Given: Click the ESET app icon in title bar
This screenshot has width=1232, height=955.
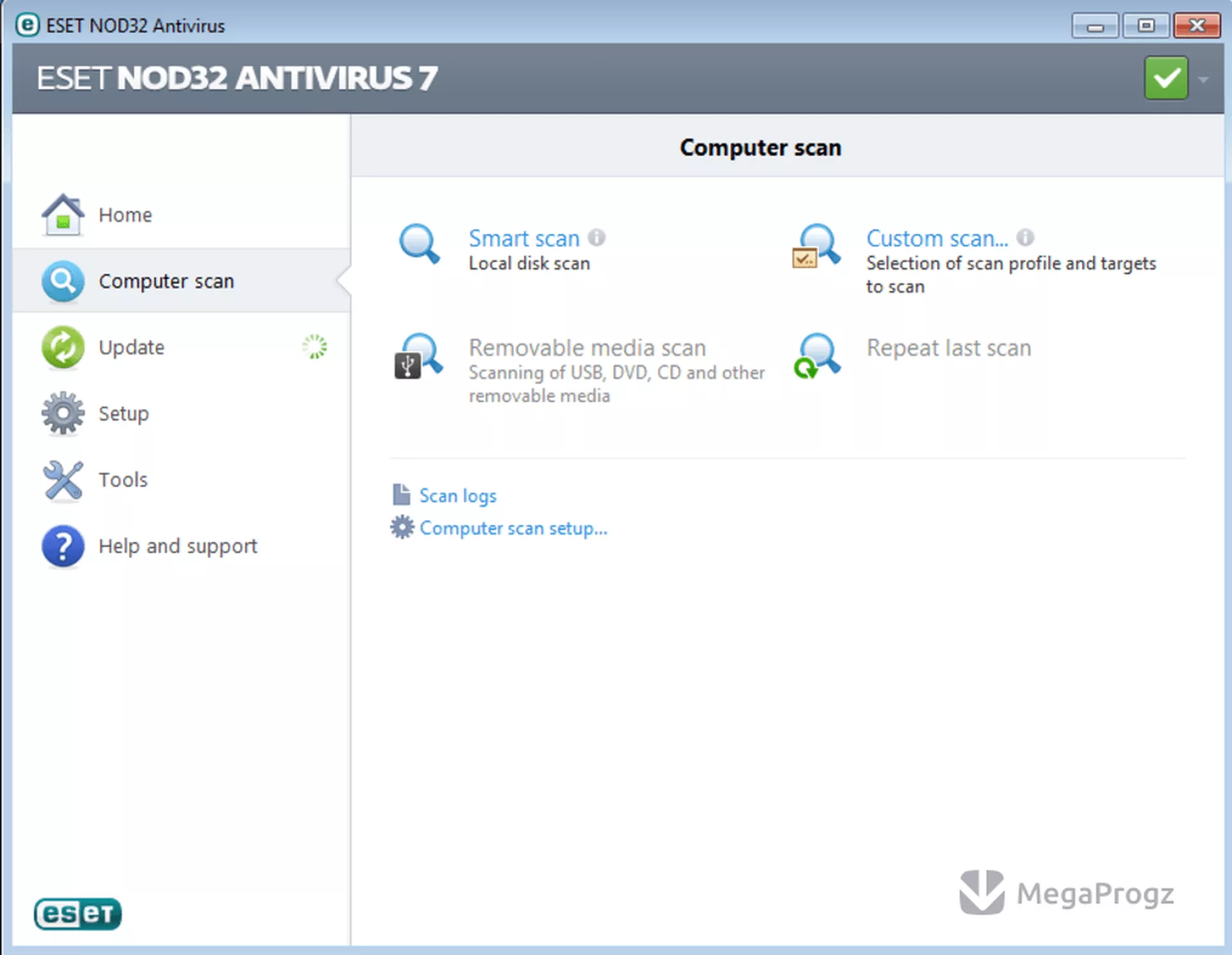Looking at the screenshot, I should [x=27, y=25].
